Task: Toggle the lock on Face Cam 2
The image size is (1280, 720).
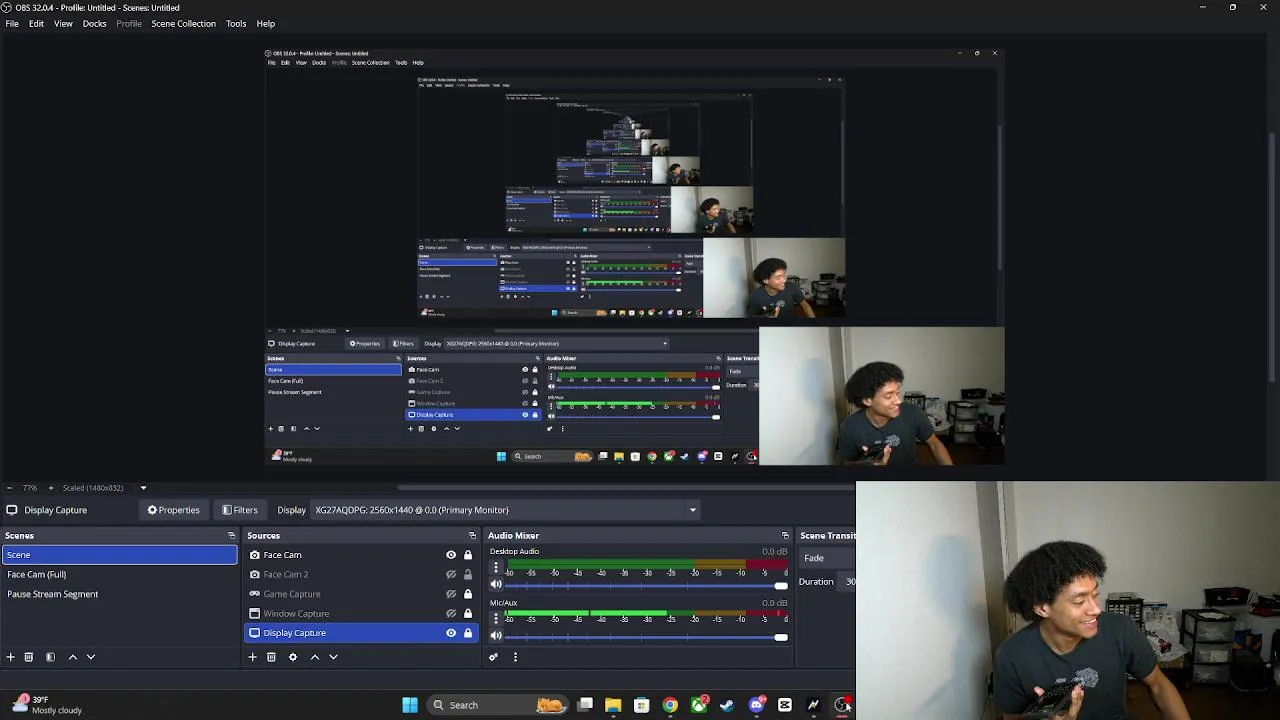Action: [x=467, y=575]
